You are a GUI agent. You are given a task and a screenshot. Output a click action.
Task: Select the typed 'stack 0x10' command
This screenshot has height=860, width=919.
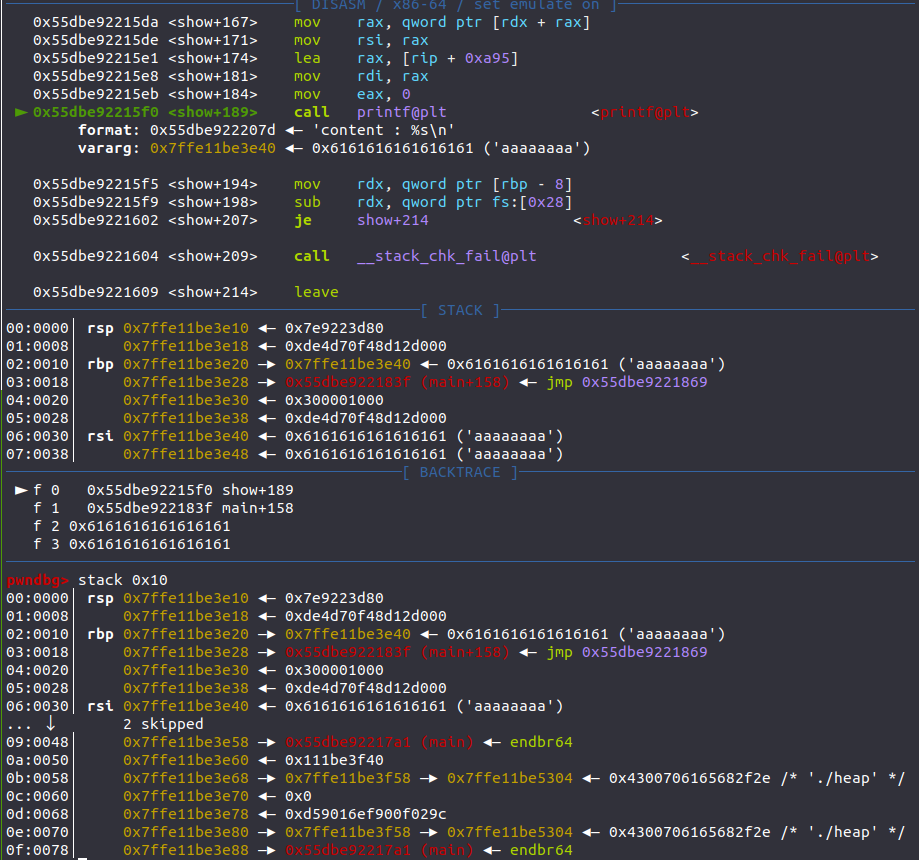coord(122,580)
